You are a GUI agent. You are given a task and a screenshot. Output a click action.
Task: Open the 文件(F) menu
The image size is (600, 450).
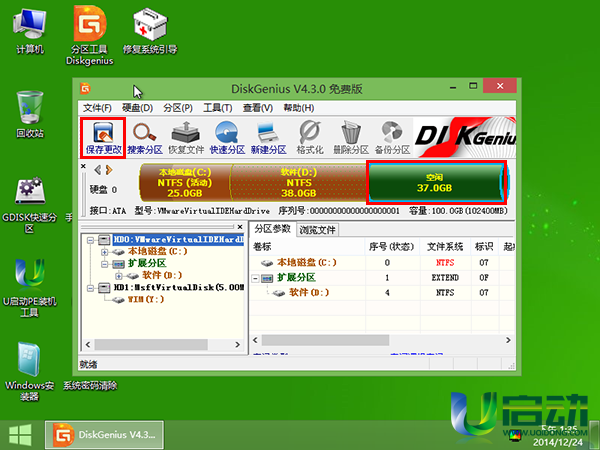97,108
